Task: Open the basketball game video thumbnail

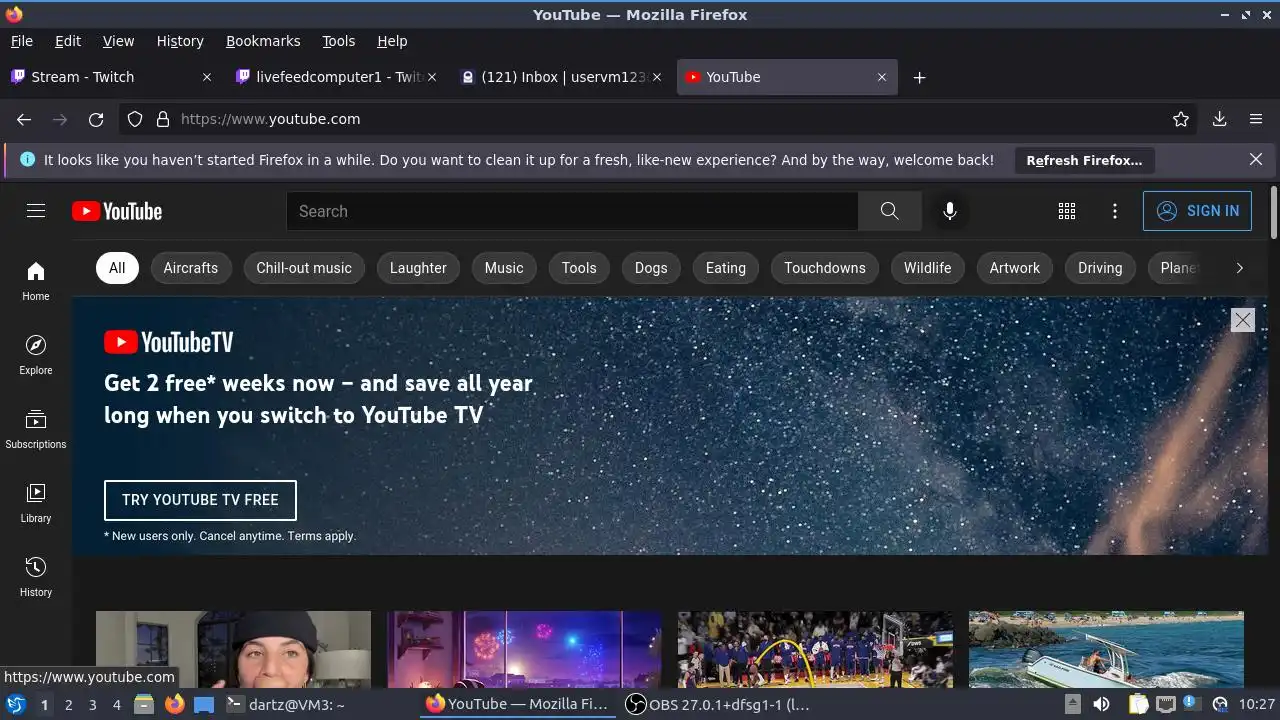Action: (x=815, y=649)
